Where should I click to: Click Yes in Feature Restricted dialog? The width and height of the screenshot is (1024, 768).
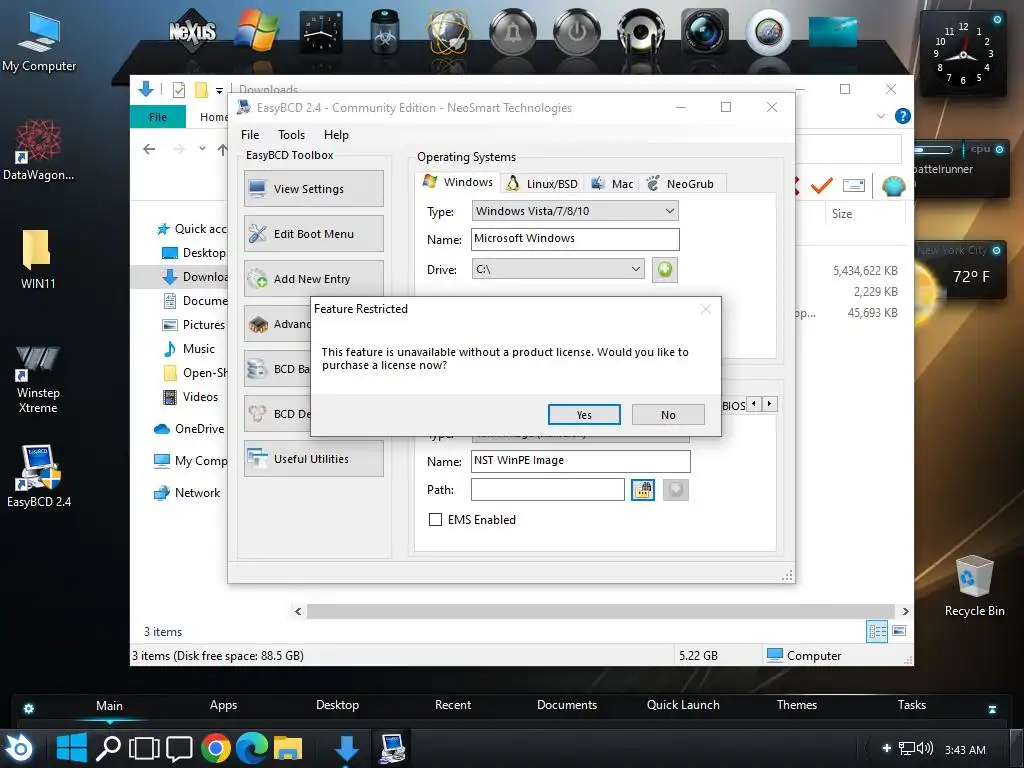(x=584, y=415)
